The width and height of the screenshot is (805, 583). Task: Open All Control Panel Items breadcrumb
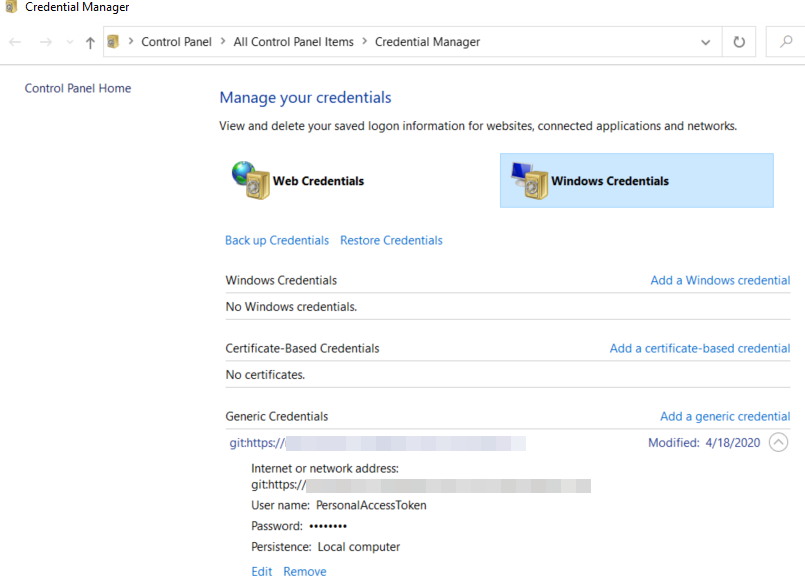[x=294, y=42]
